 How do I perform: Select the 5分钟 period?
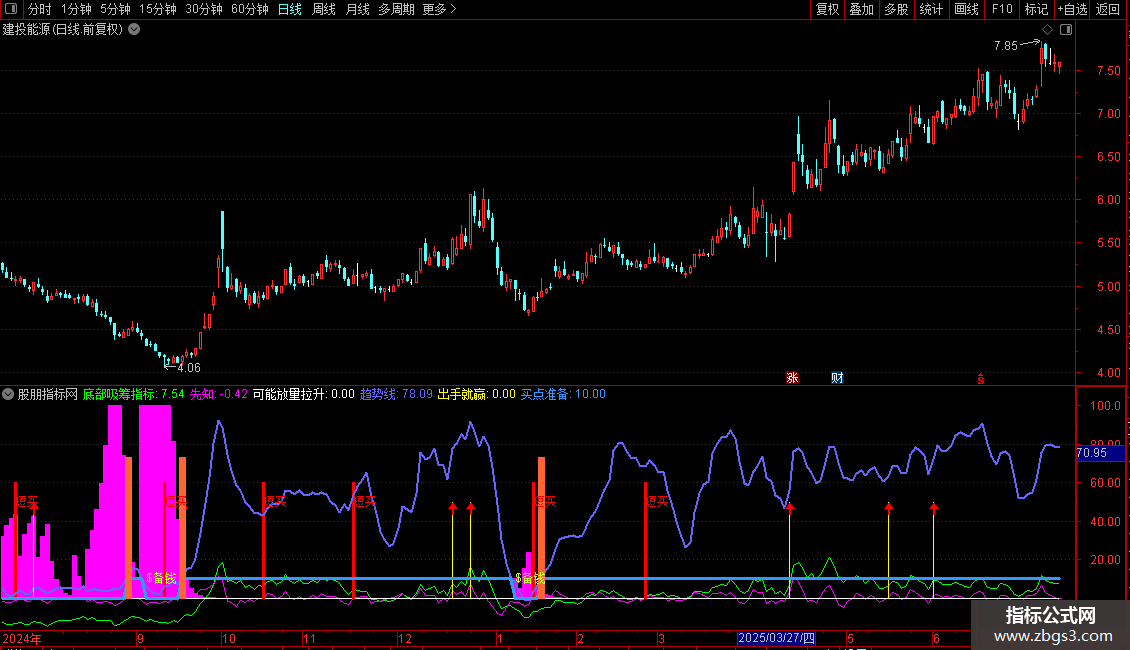[x=115, y=9]
